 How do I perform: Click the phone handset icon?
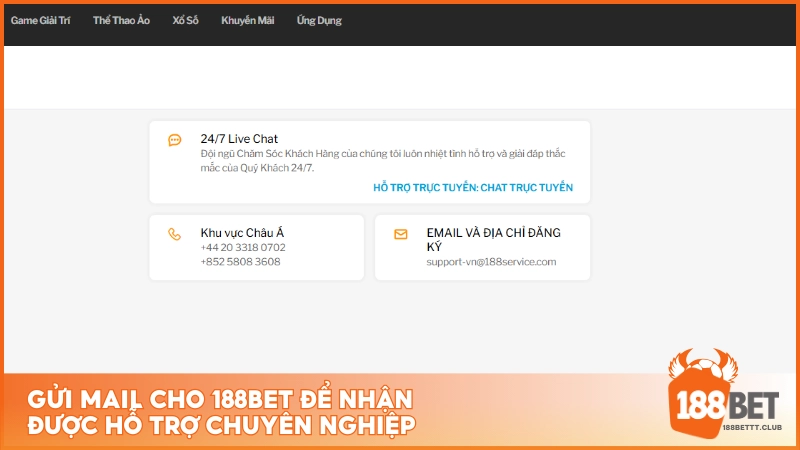coord(174,234)
